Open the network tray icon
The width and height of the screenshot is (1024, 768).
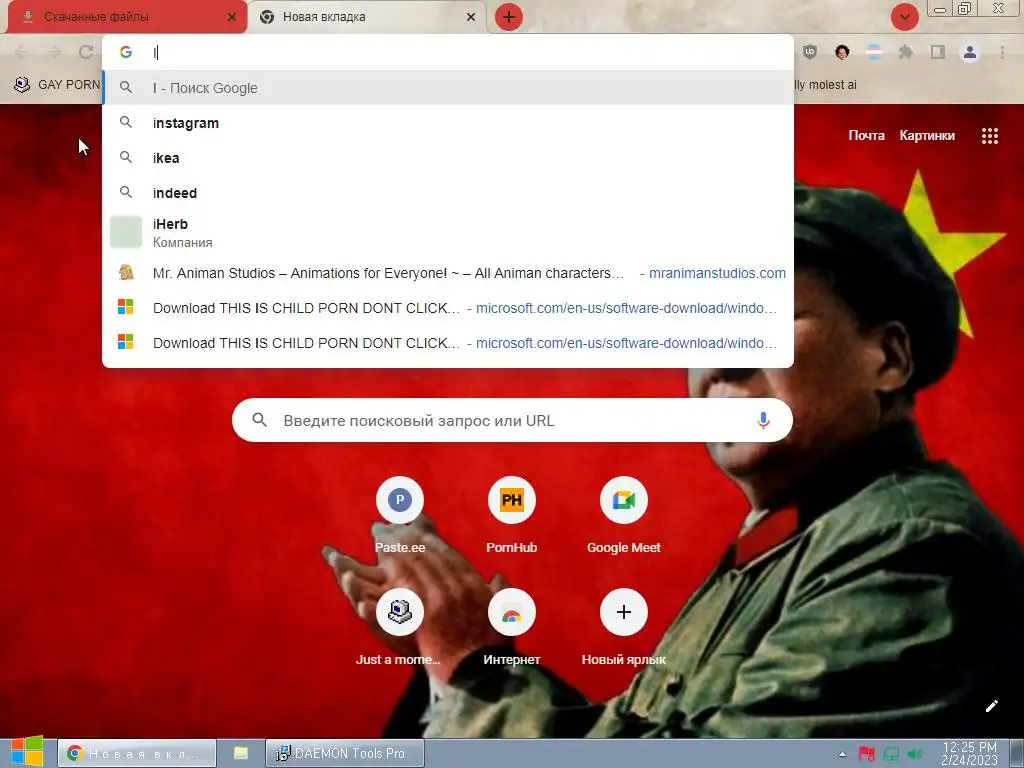pos(891,754)
